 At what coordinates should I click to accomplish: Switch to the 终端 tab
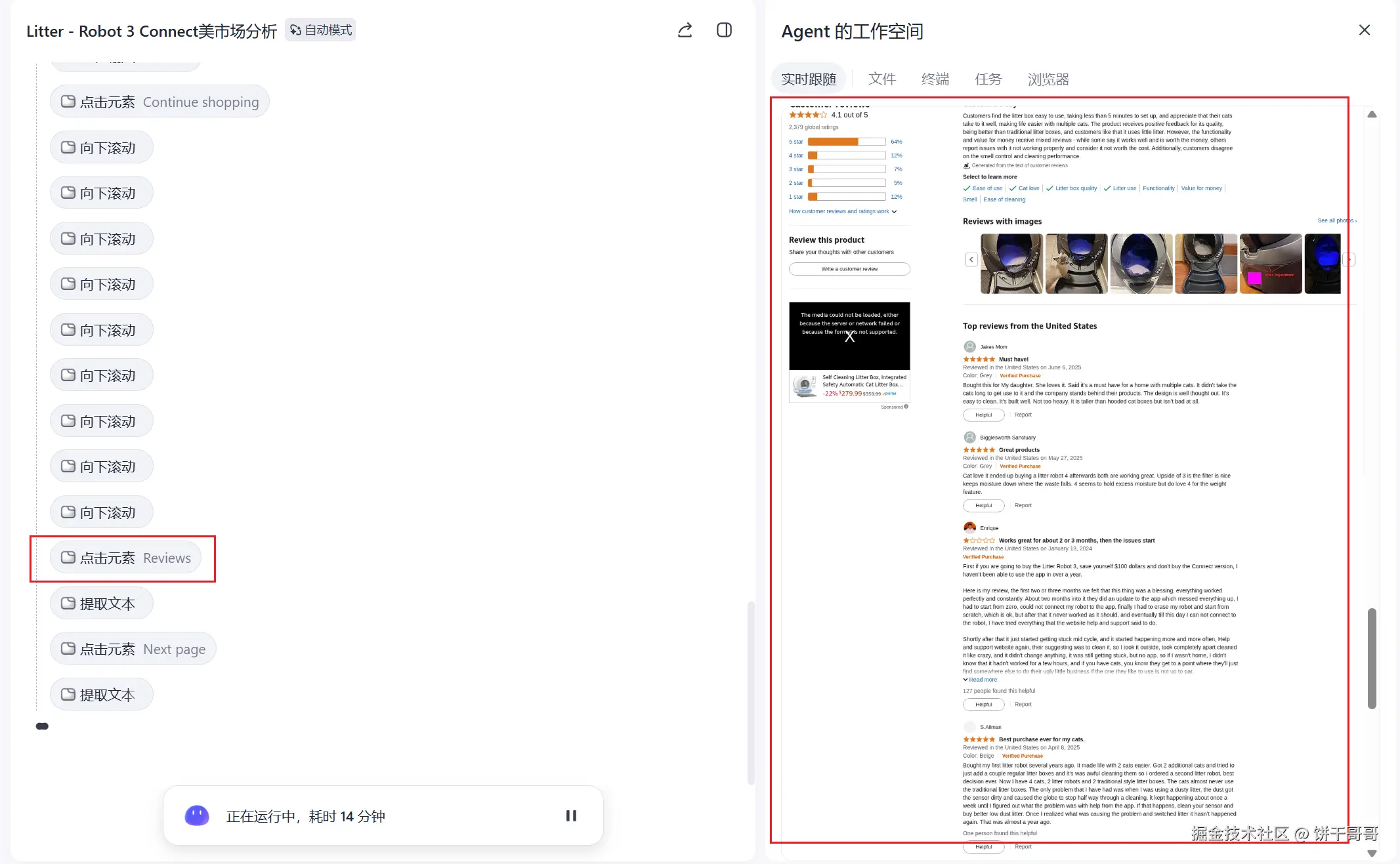coord(935,79)
